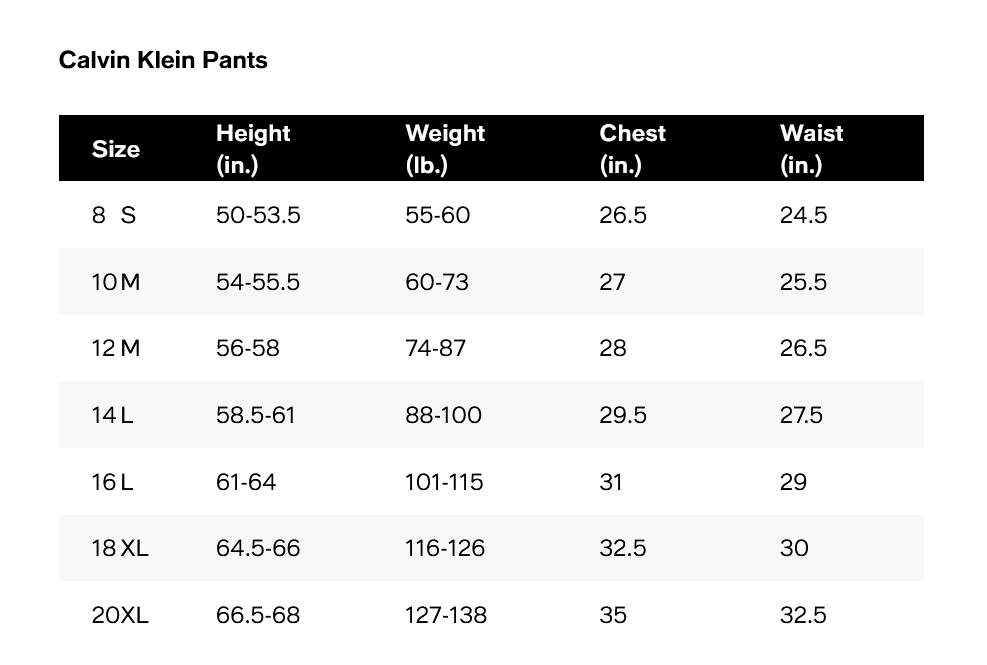Viewport: 987px width, 665px height.
Task: Select the 12 M size cell
Action: 116,348
